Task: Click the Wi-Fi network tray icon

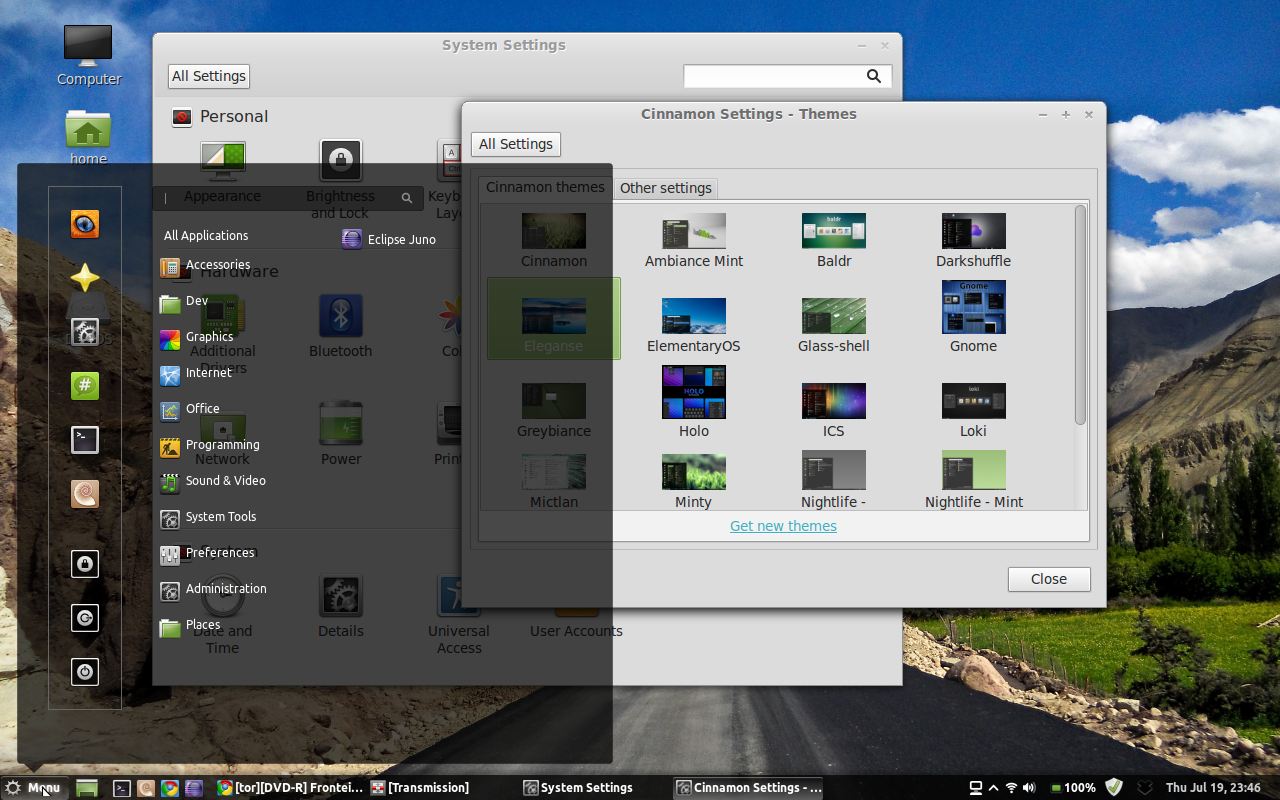Action: (x=1011, y=788)
